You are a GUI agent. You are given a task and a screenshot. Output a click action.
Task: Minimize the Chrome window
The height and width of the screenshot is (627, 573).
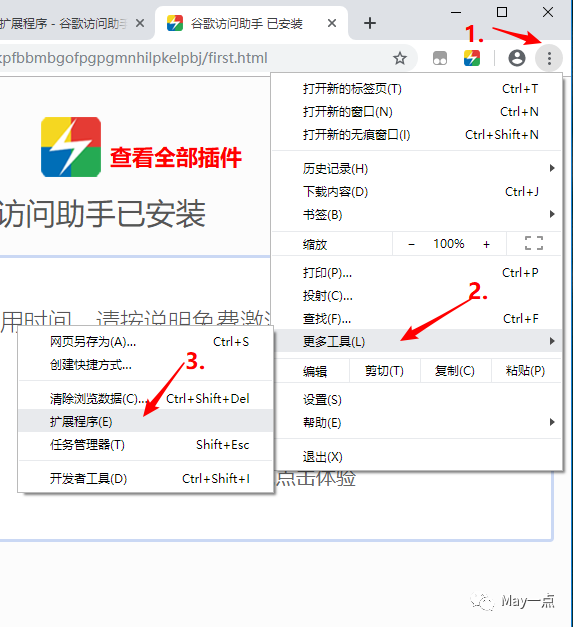(456, 12)
